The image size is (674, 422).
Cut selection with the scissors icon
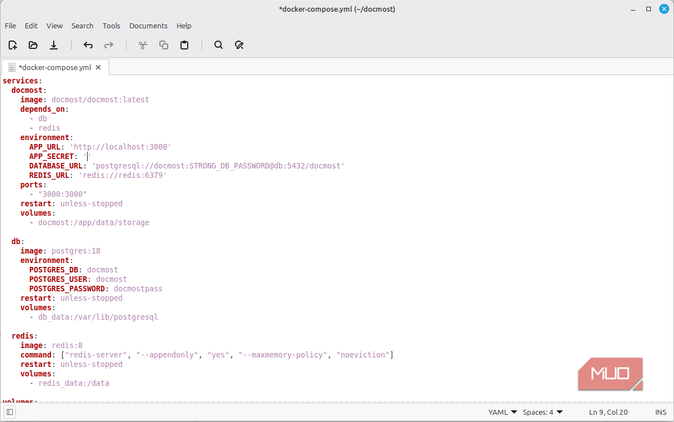[x=143, y=45]
